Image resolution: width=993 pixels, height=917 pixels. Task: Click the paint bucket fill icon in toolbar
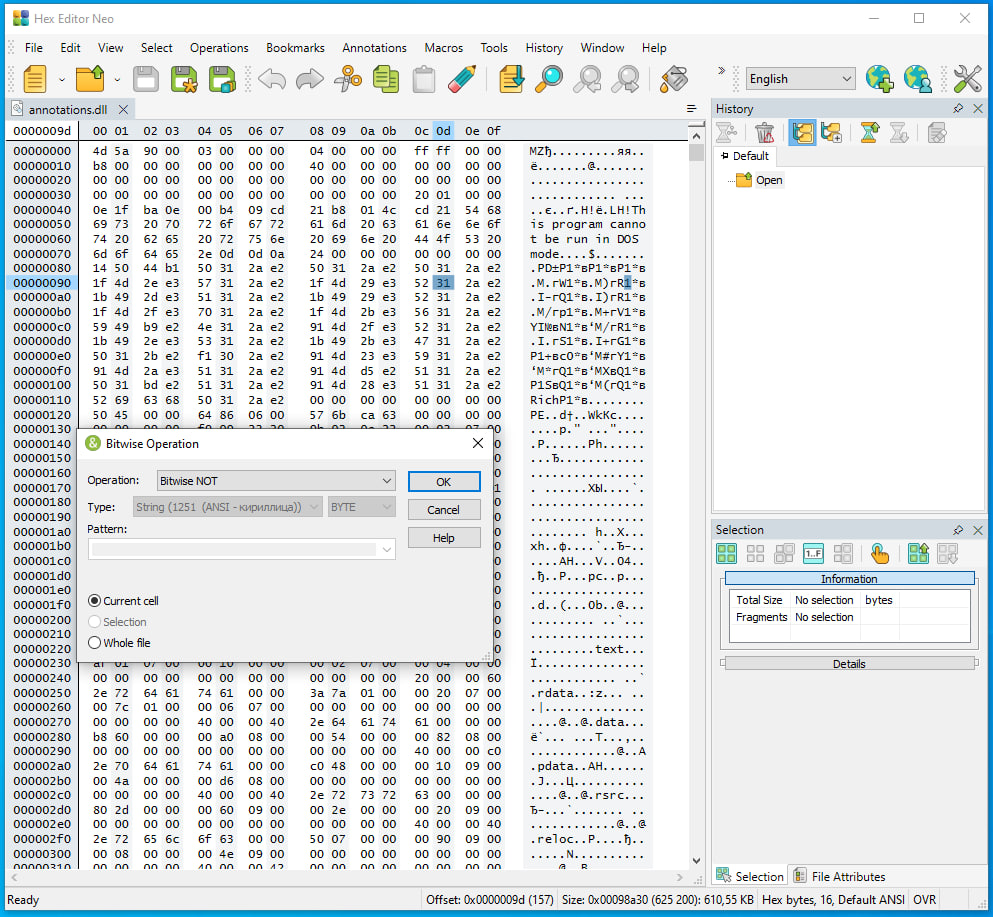tap(675, 79)
